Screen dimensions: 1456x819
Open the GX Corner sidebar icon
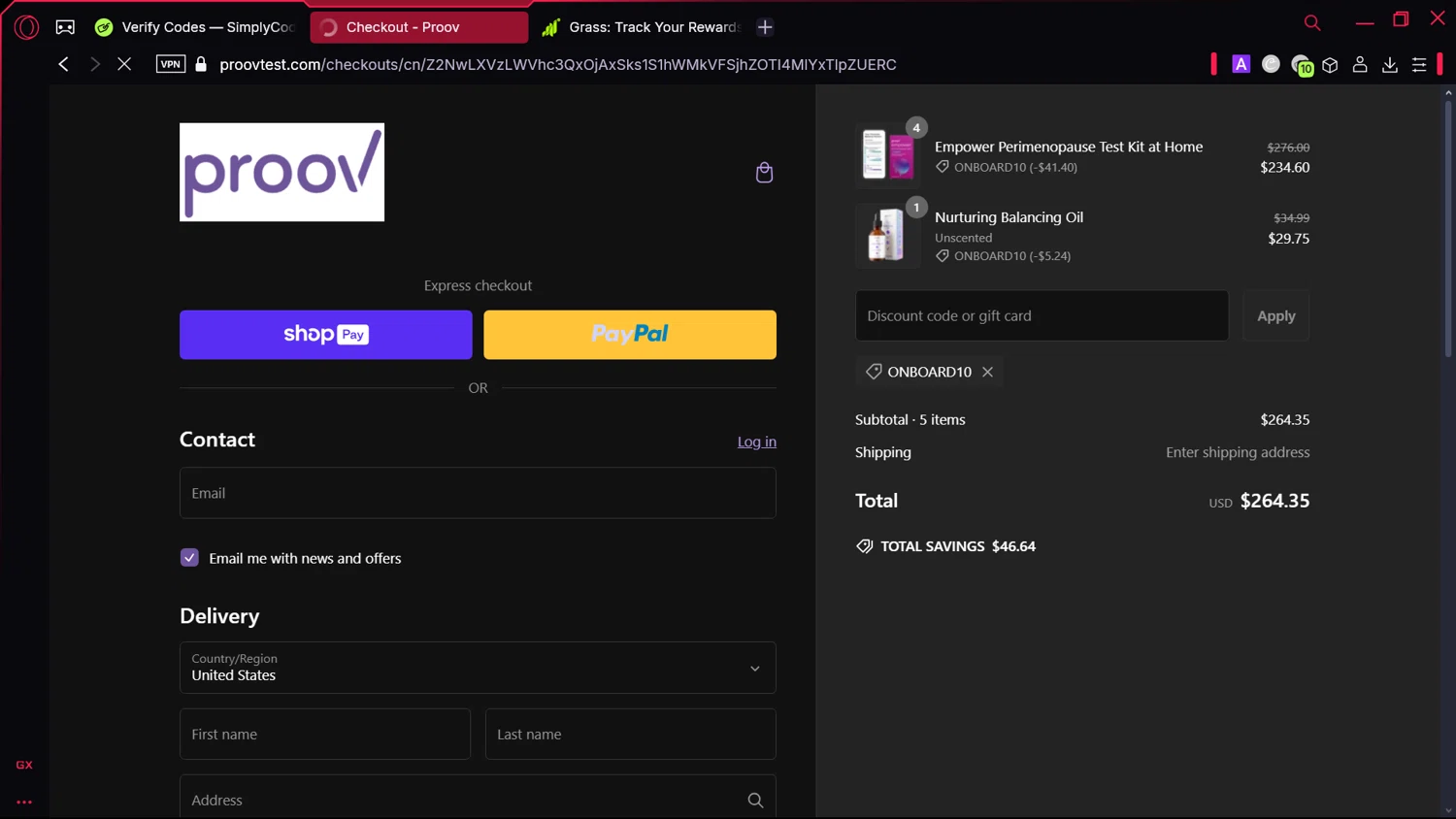[24, 765]
